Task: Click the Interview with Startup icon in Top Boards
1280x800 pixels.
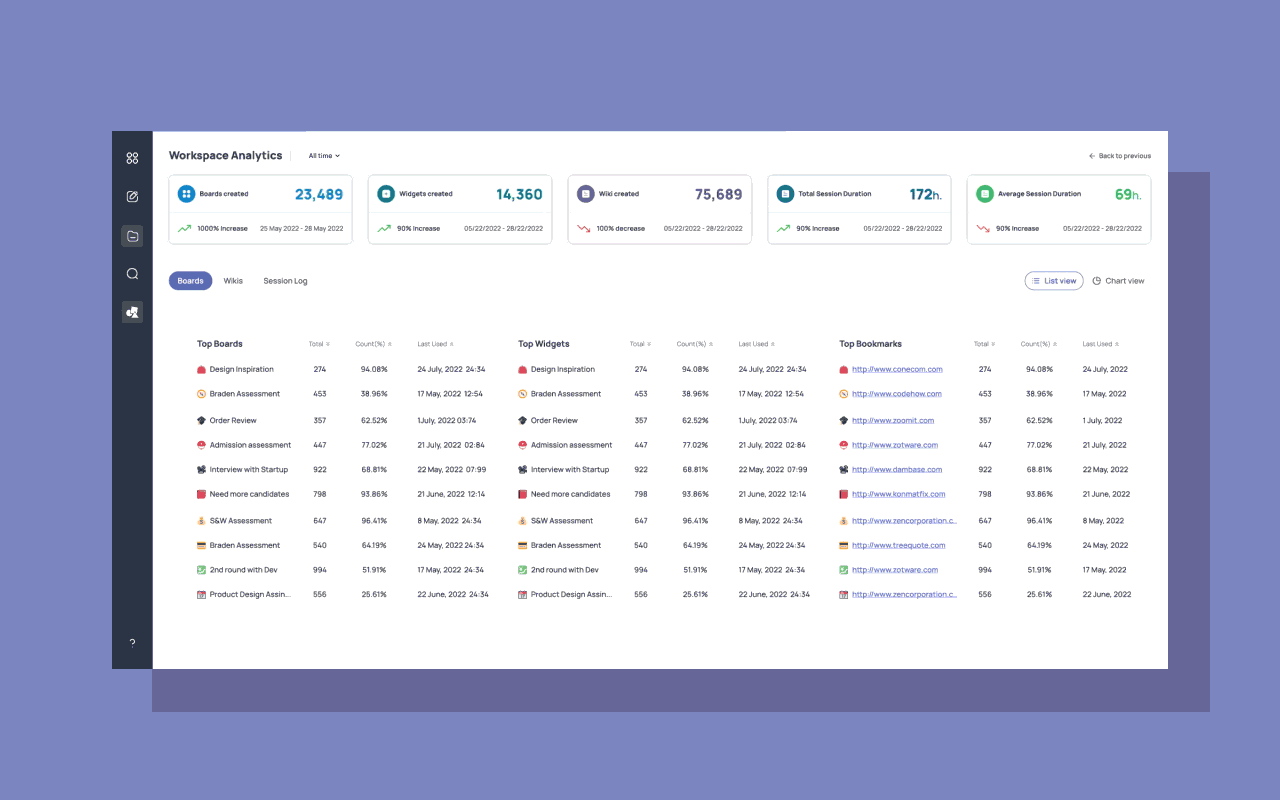Action: [x=201, y=470]
